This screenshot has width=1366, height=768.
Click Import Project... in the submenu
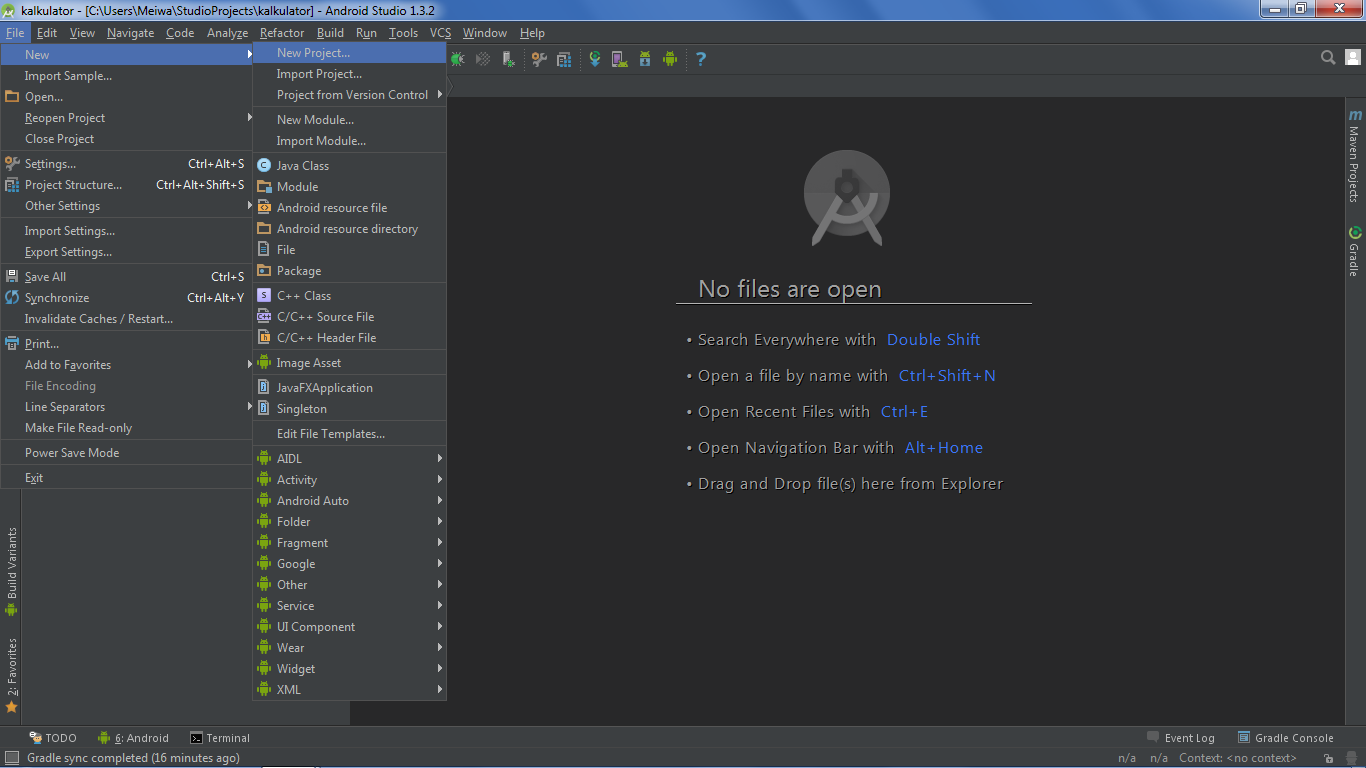[x=349, y=74]
